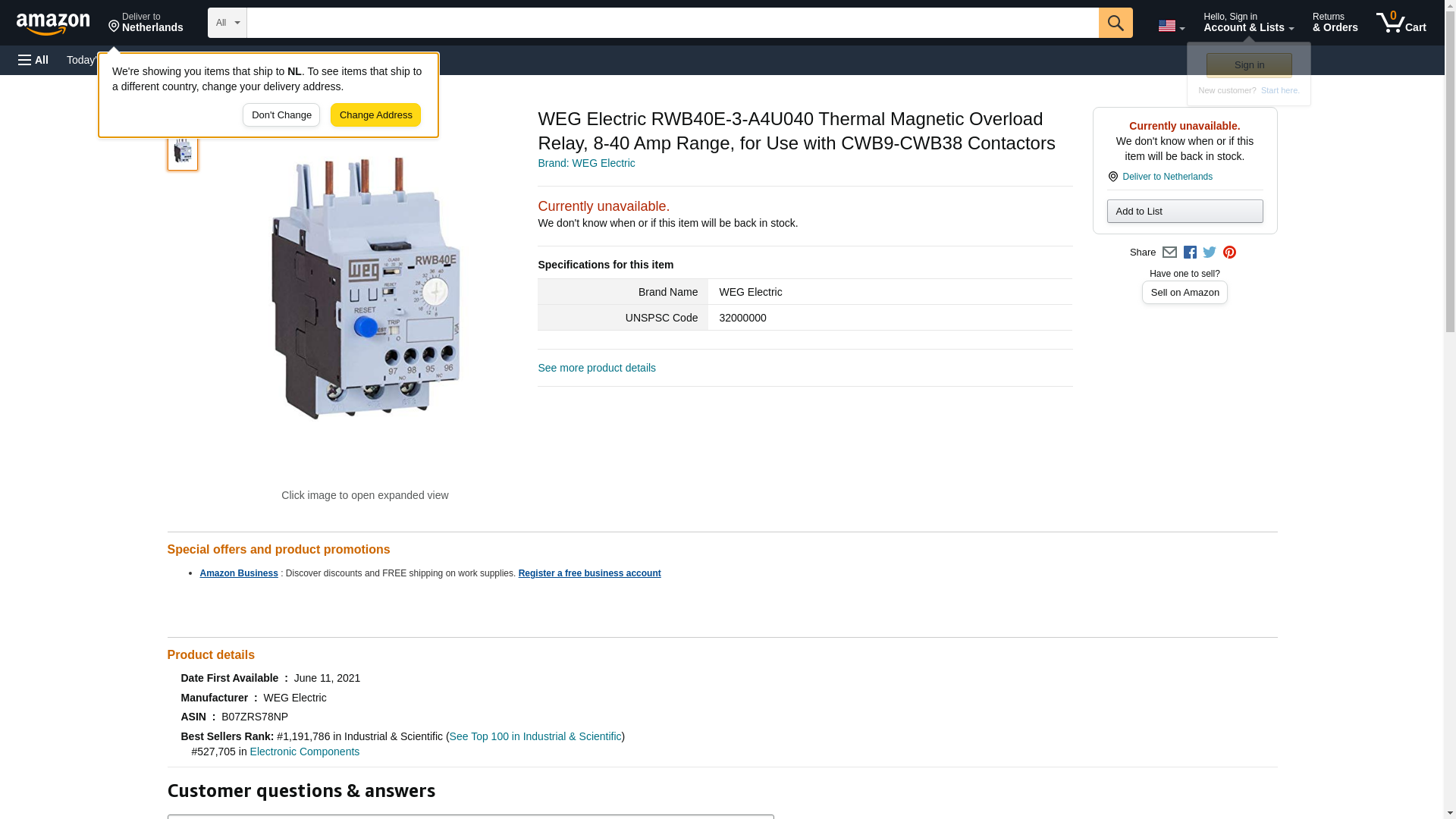The height and width of the screenshot is (819, 1456).
Task: Share product on Pinterest icon
Action: coord(1229,253)
